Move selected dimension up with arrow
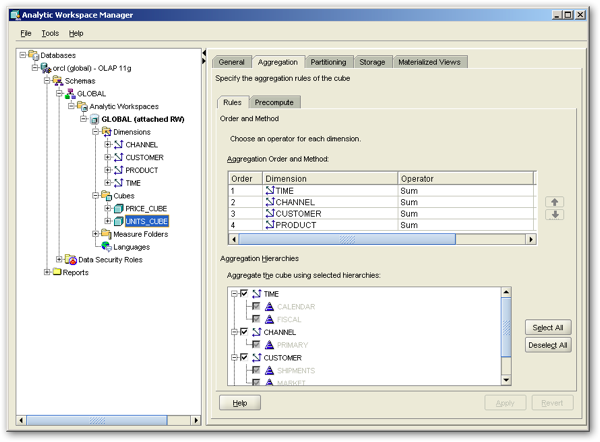This screenshot has width=600, height=442. pyautogui.click(x=554, y=202)
